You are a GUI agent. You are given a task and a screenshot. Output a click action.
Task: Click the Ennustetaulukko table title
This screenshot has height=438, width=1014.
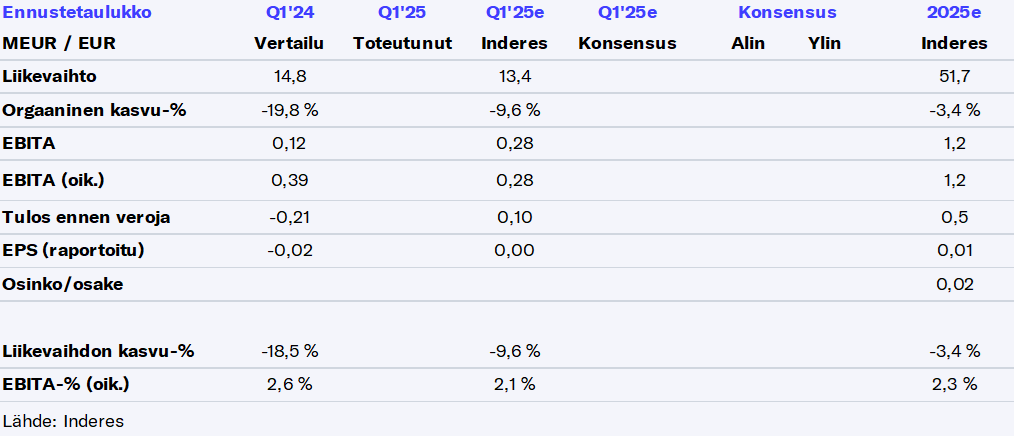77,13
